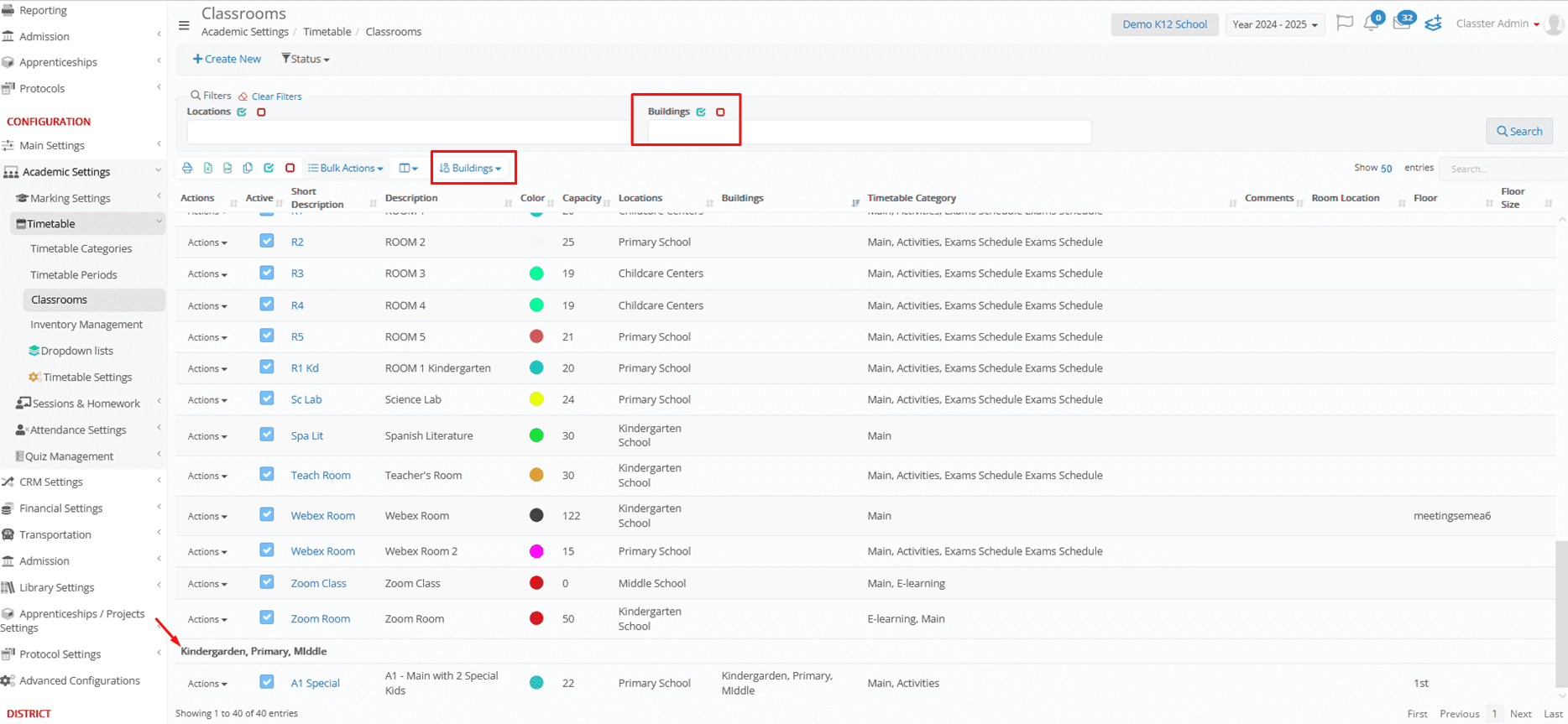Copy table data with the copy icon
Viewport: 1568px width, 724px height.
(x=248, y=168)
